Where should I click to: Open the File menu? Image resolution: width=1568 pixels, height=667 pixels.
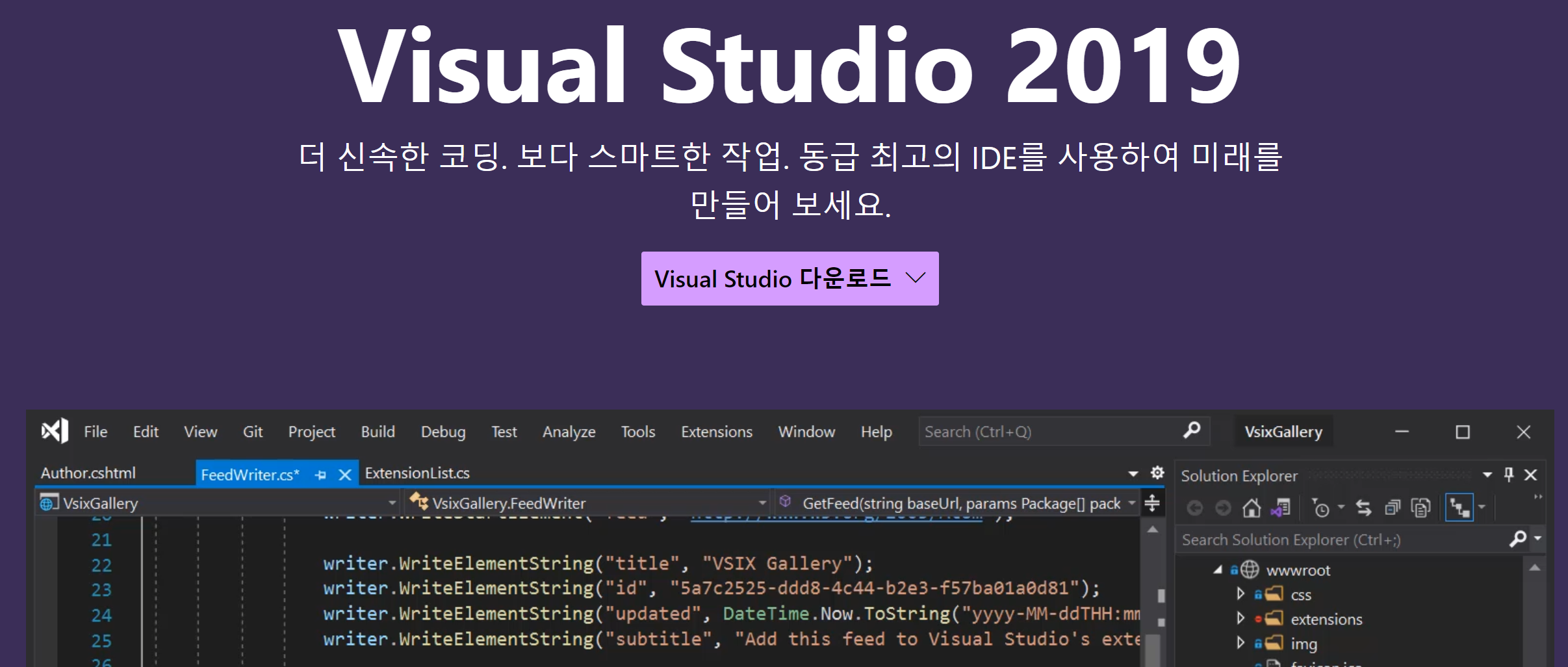point(96,432)
